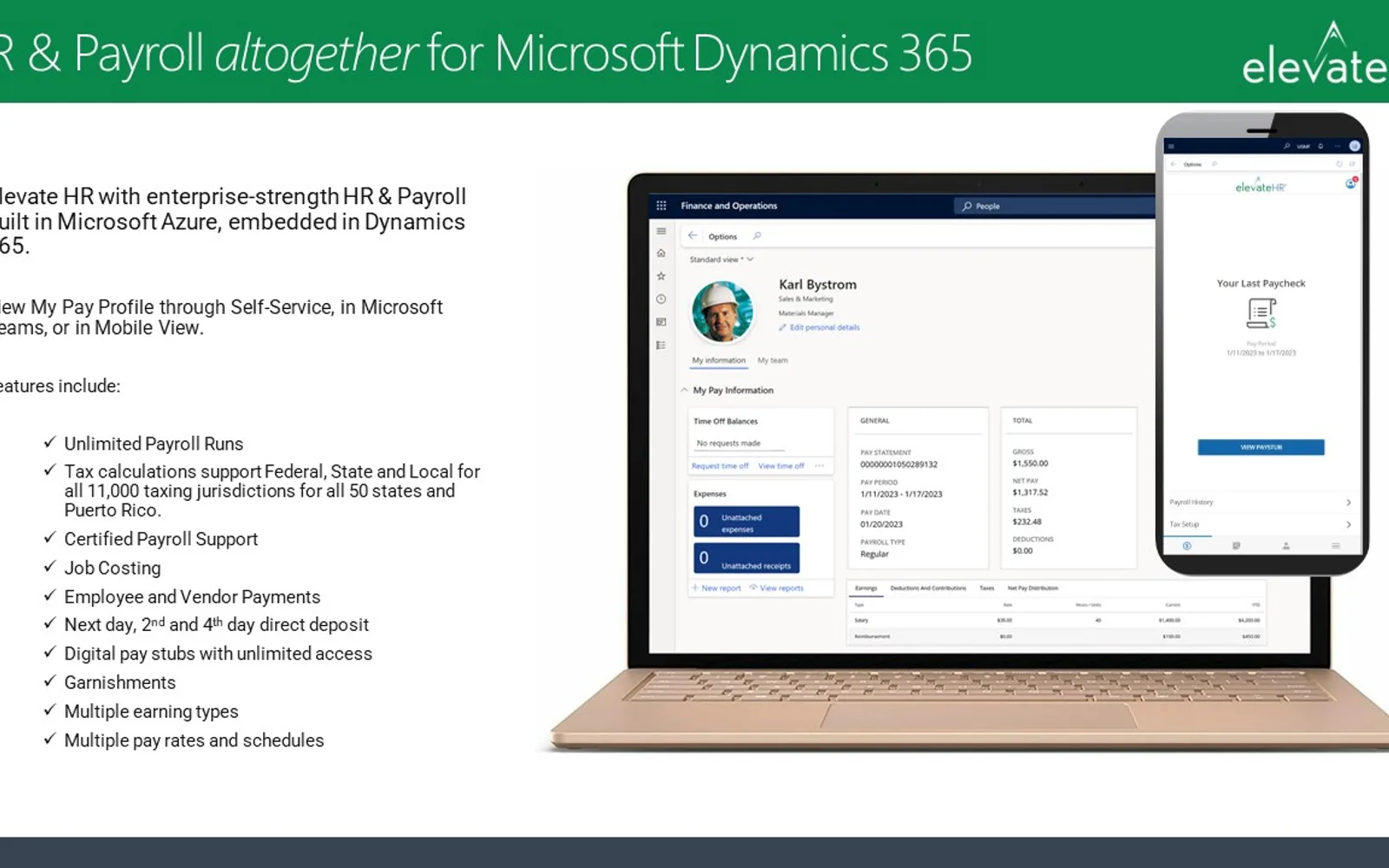Viewport: 1389px width, 868px height.
Task: Open Payroll History row on the phone
Action: point(1261,503)
